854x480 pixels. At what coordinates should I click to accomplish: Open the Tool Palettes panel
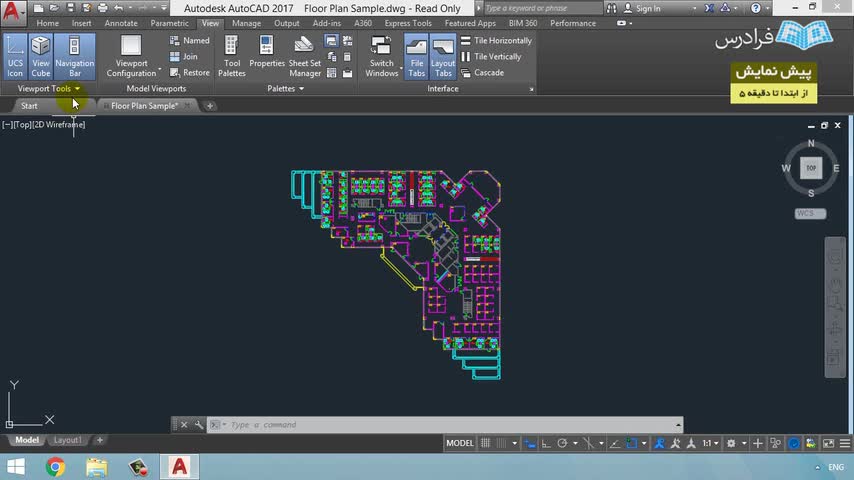232,56
